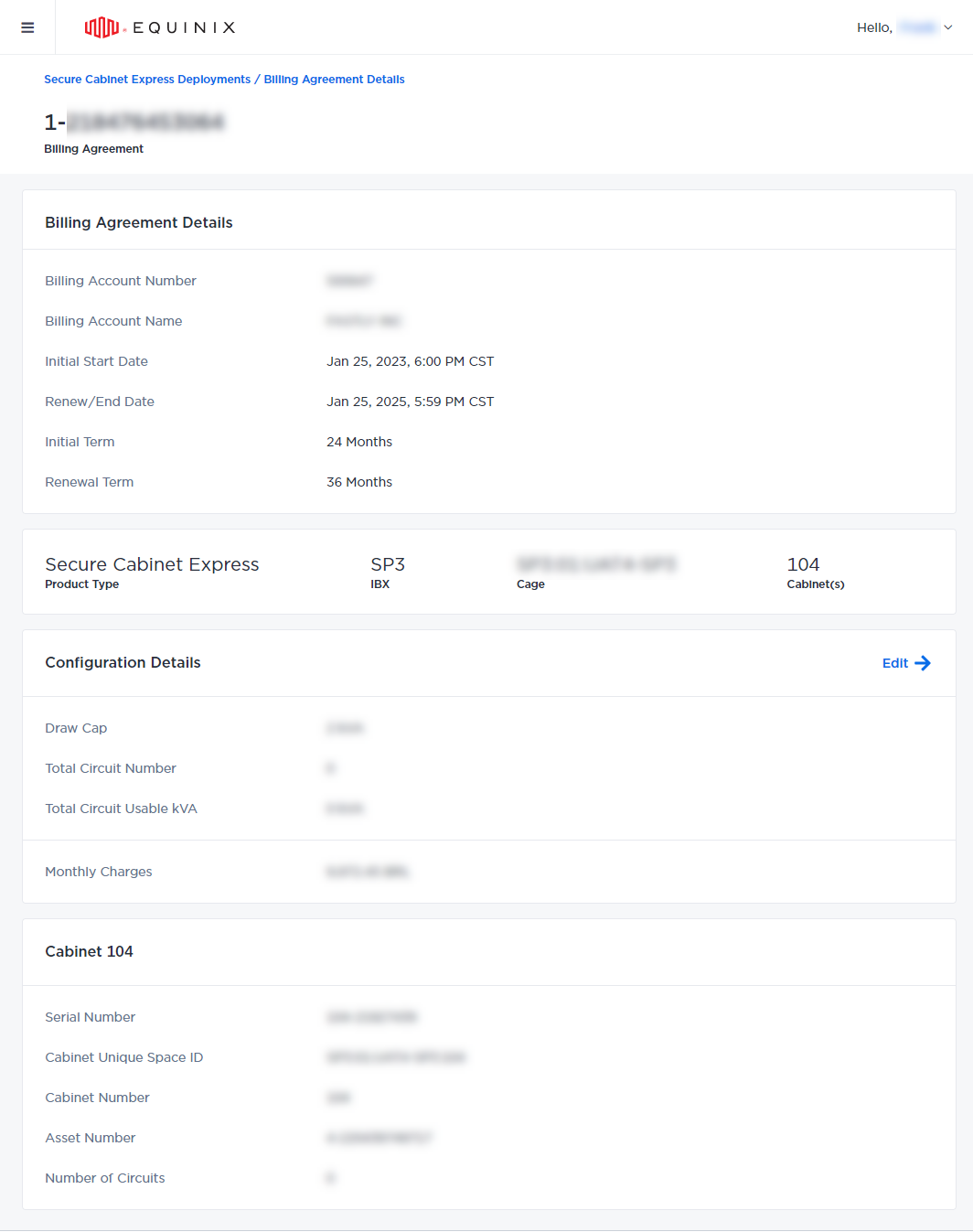Click the Billing Account Name label

[x=113, y=321]
